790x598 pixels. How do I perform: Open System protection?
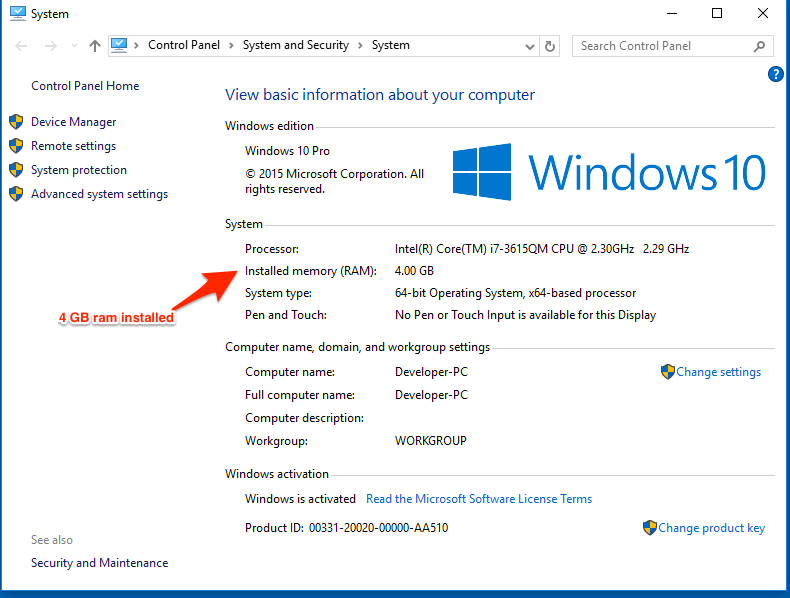click(x=79, y=170)
